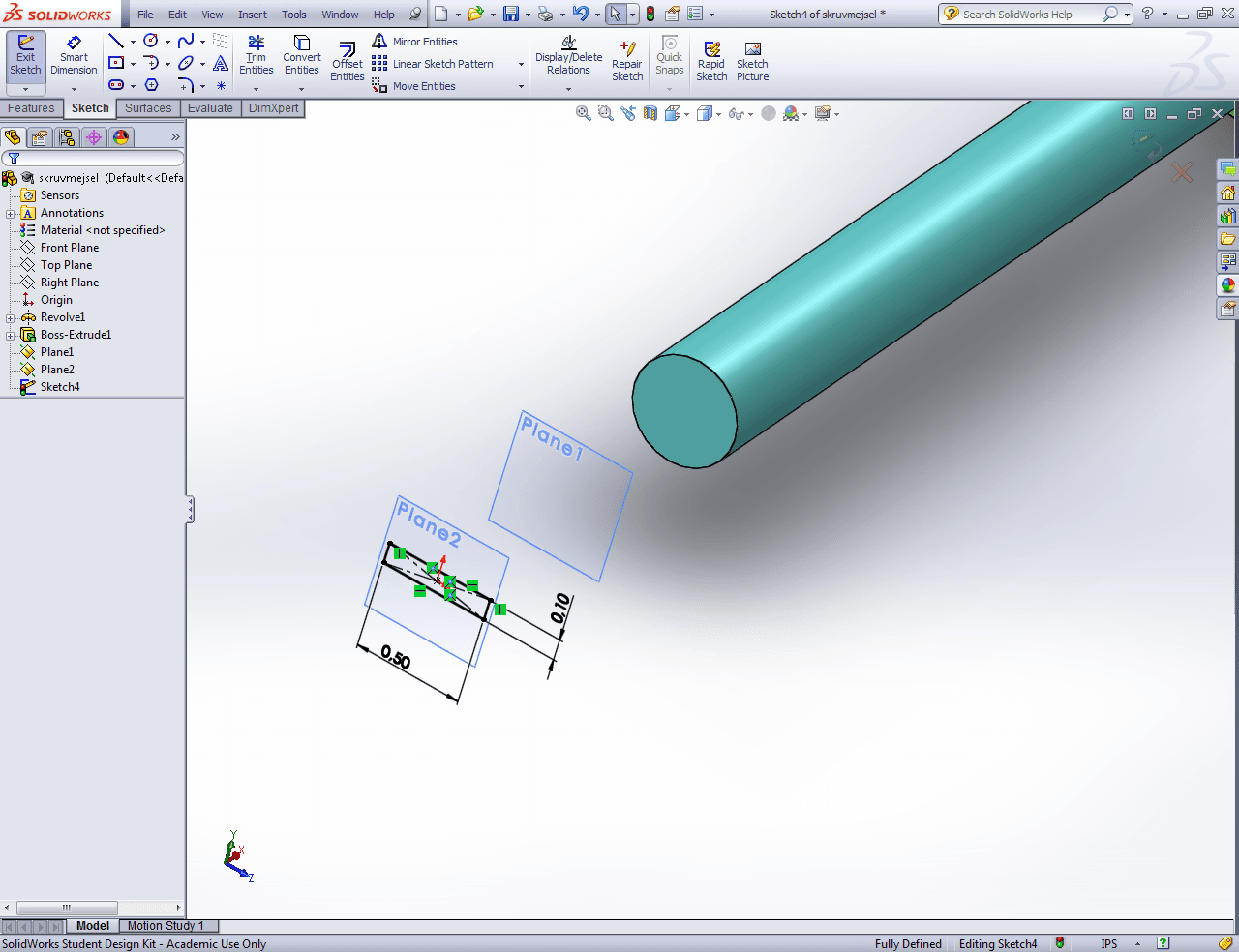Open the Rectangle tool dropdown arrow

point(133,64)
